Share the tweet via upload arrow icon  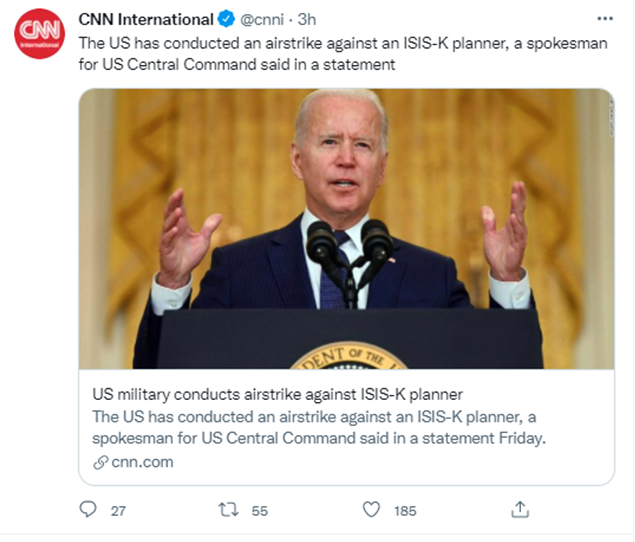[520, 510]
